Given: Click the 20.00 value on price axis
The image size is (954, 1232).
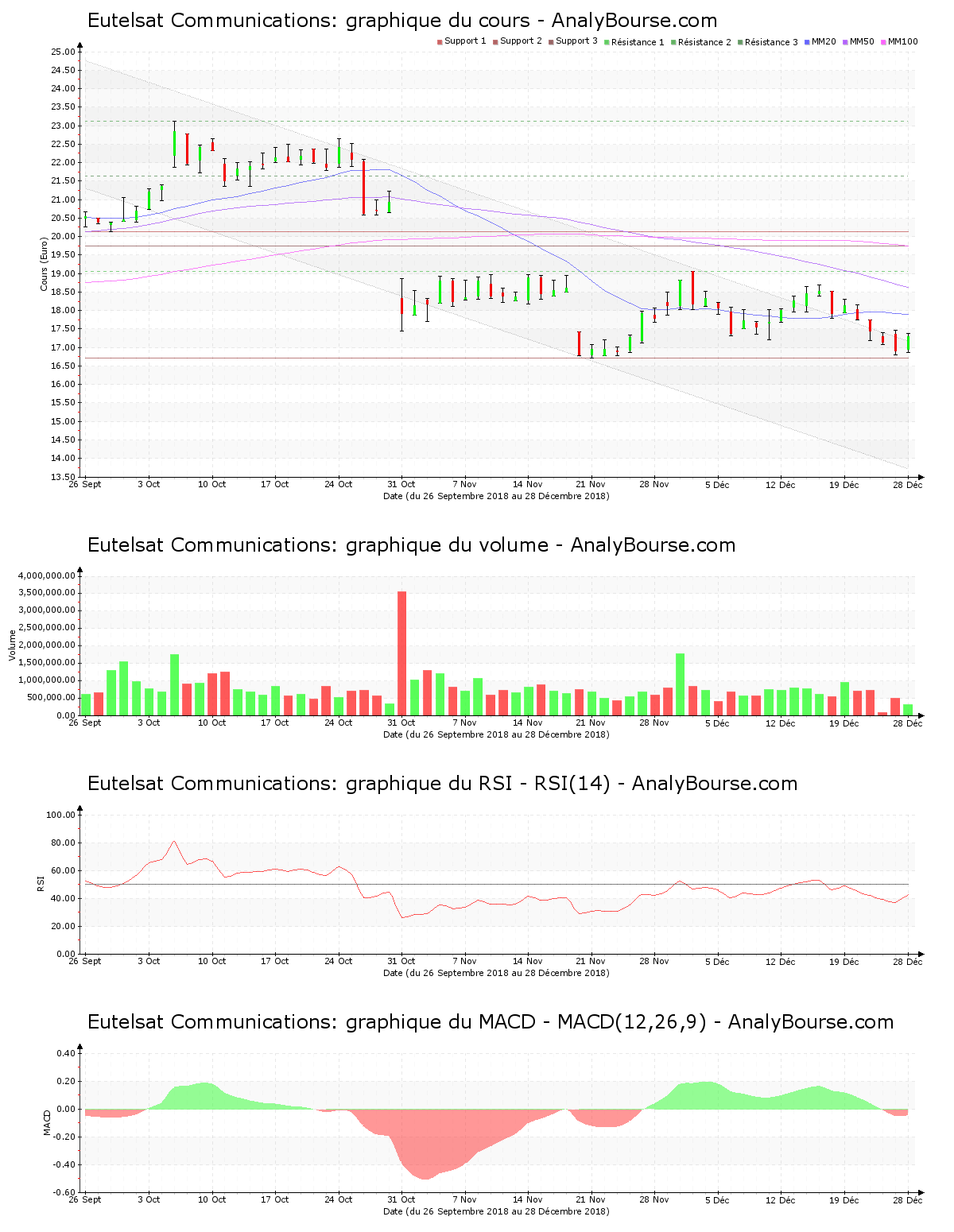Looking at the screenshot, I should [x=64, y=237].
